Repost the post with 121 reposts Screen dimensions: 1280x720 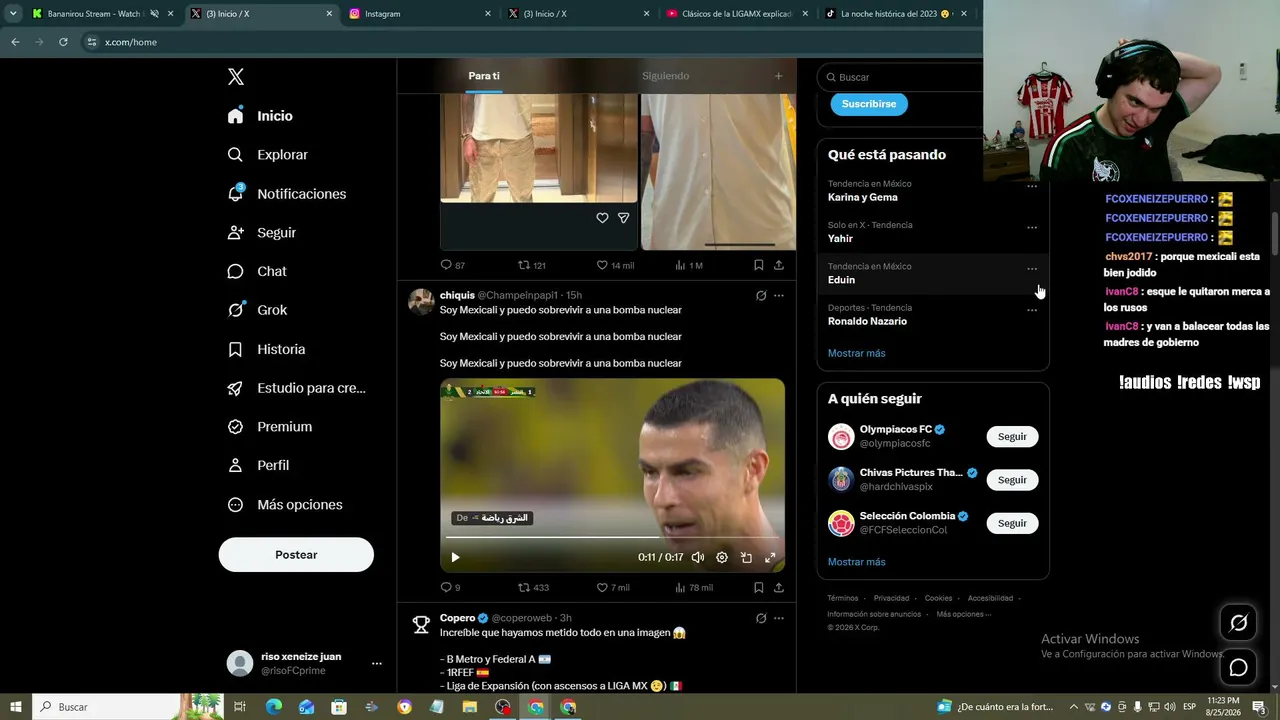tap(531, 265)
